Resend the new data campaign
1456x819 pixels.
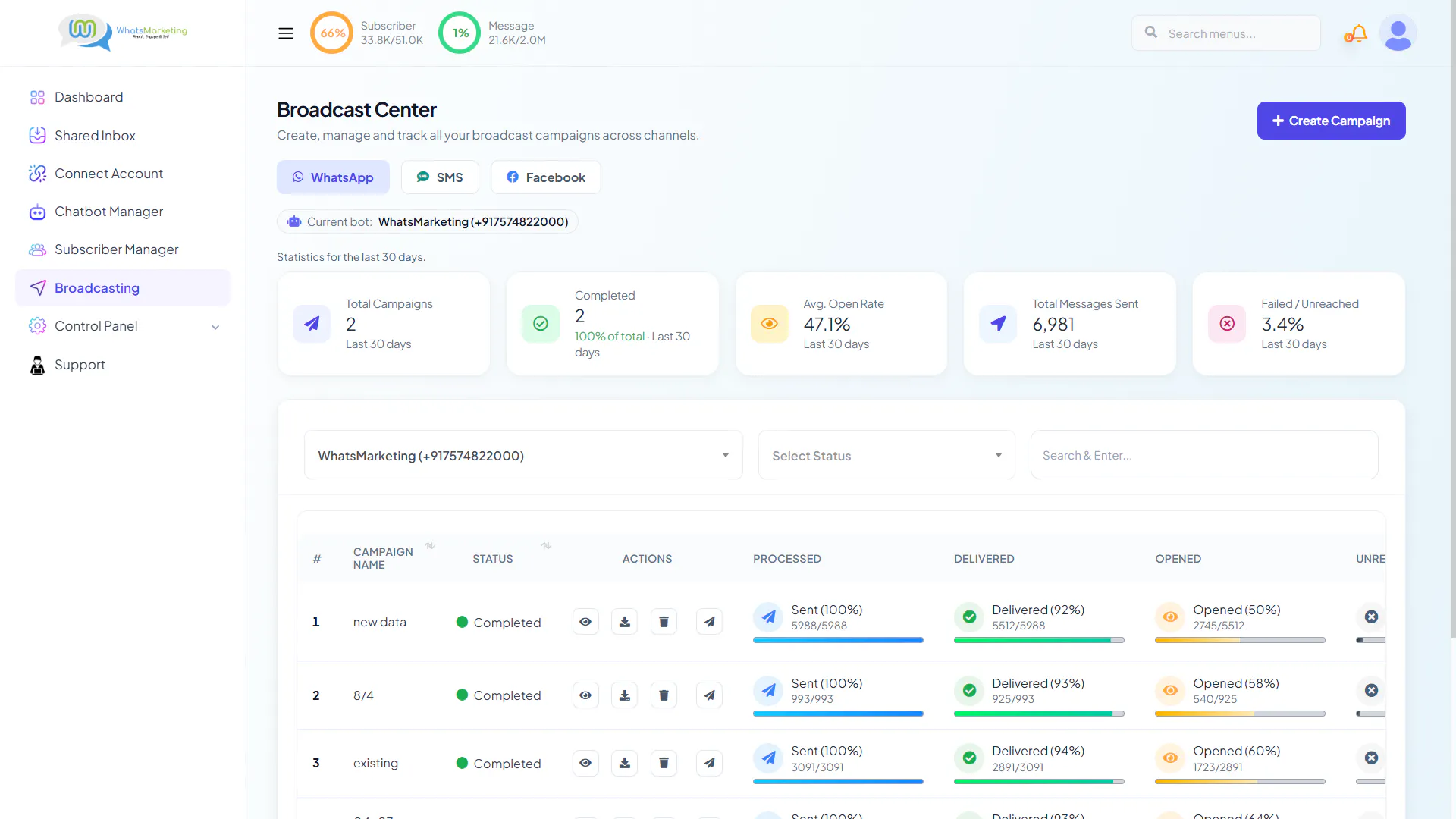click(x=709, y=622)
